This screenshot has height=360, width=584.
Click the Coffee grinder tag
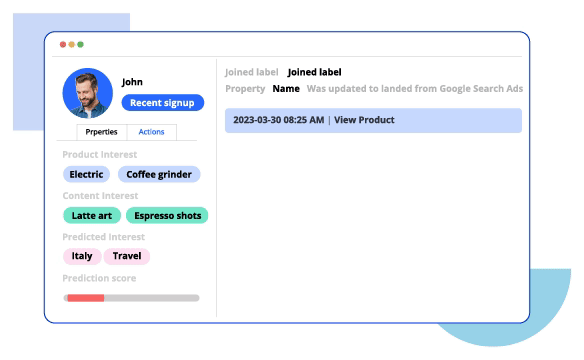159,174
